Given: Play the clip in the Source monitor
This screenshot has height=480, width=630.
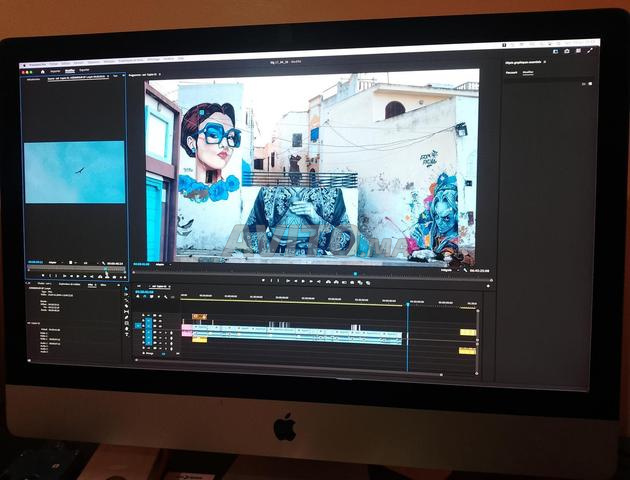Looking at the screenshot, I should [78, 276].
